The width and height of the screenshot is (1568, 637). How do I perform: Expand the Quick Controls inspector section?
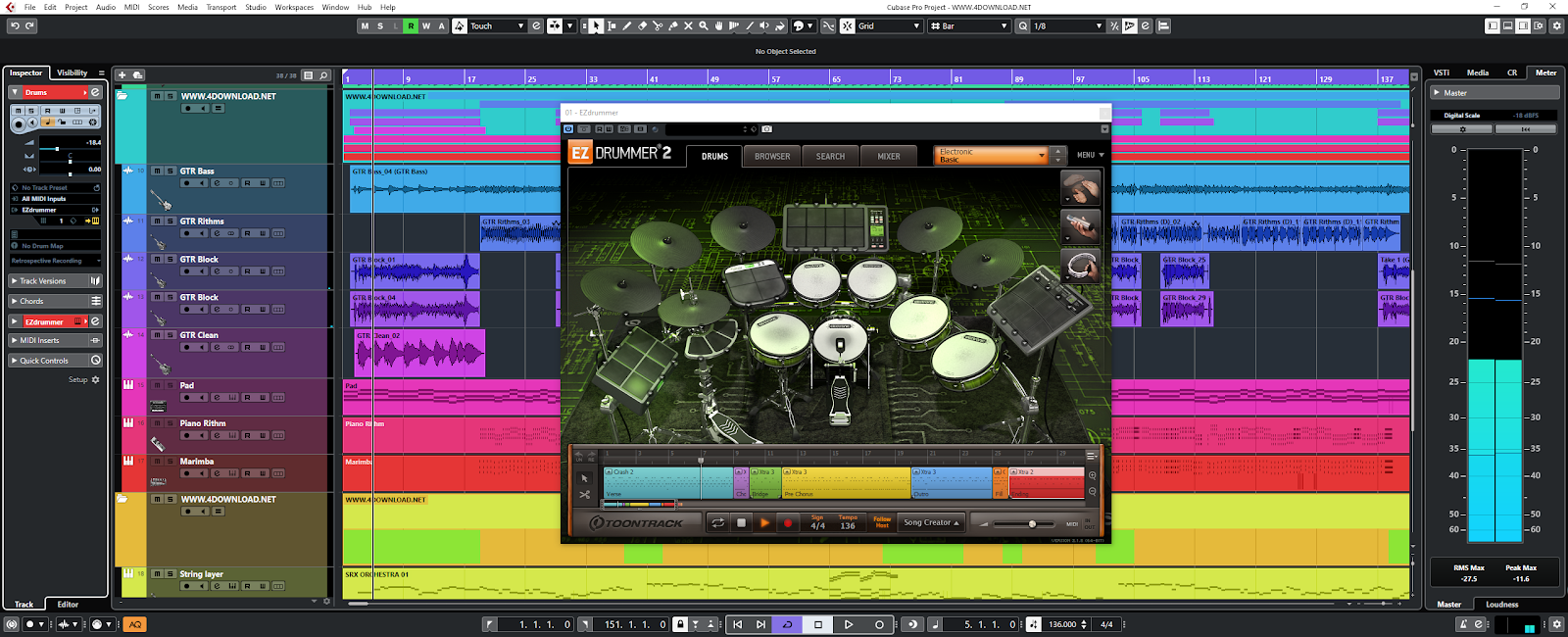click(56, 361)
